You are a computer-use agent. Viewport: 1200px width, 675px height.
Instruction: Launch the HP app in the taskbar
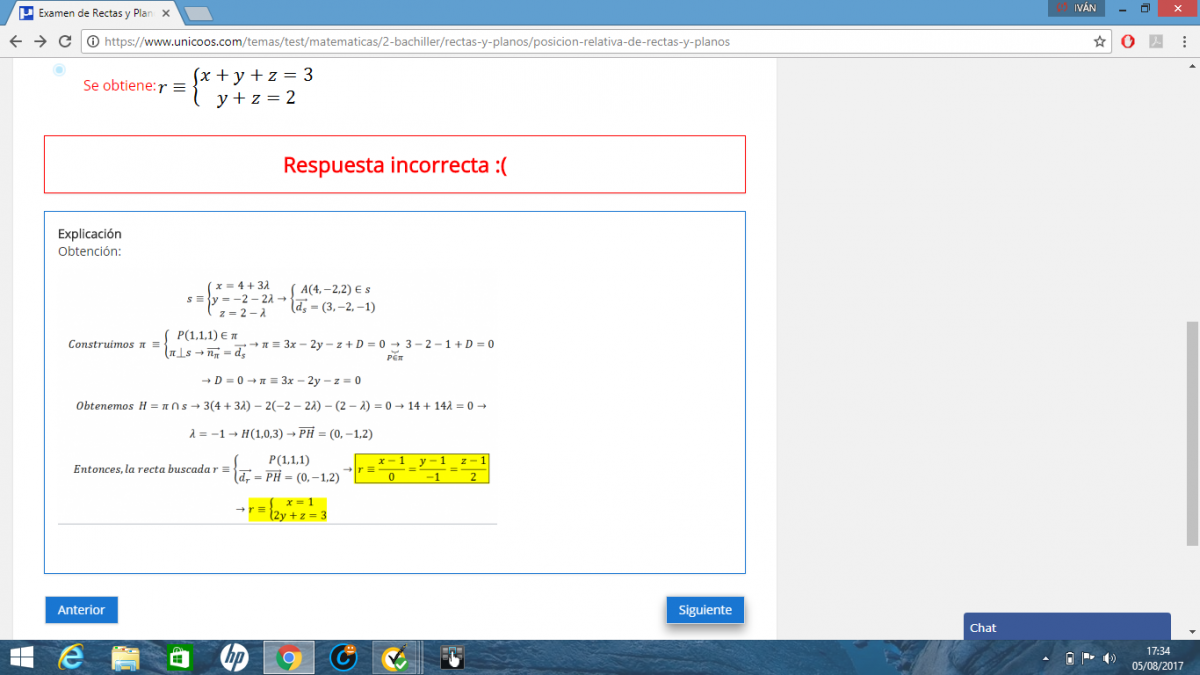(x=234, y=657)
